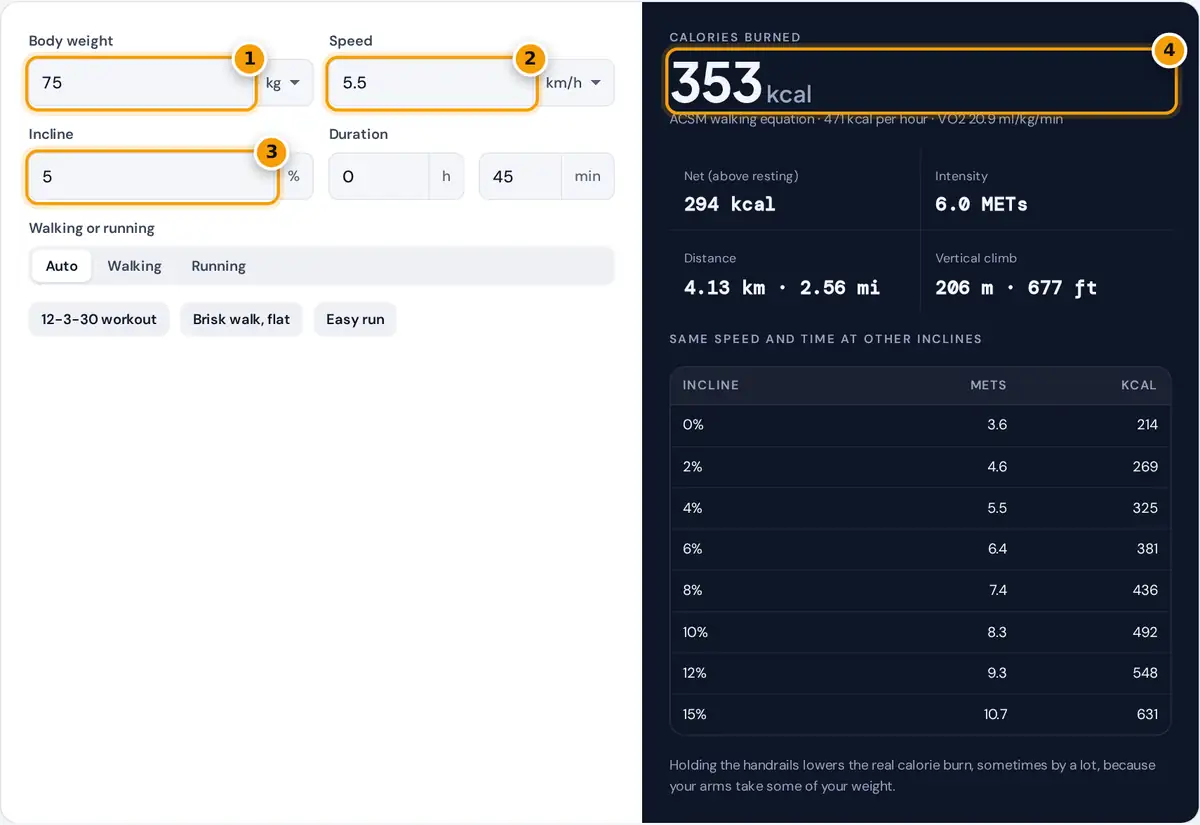The image size is (1200, 825).
Task: Click the Duration hours input field
Action: (379, 176)
